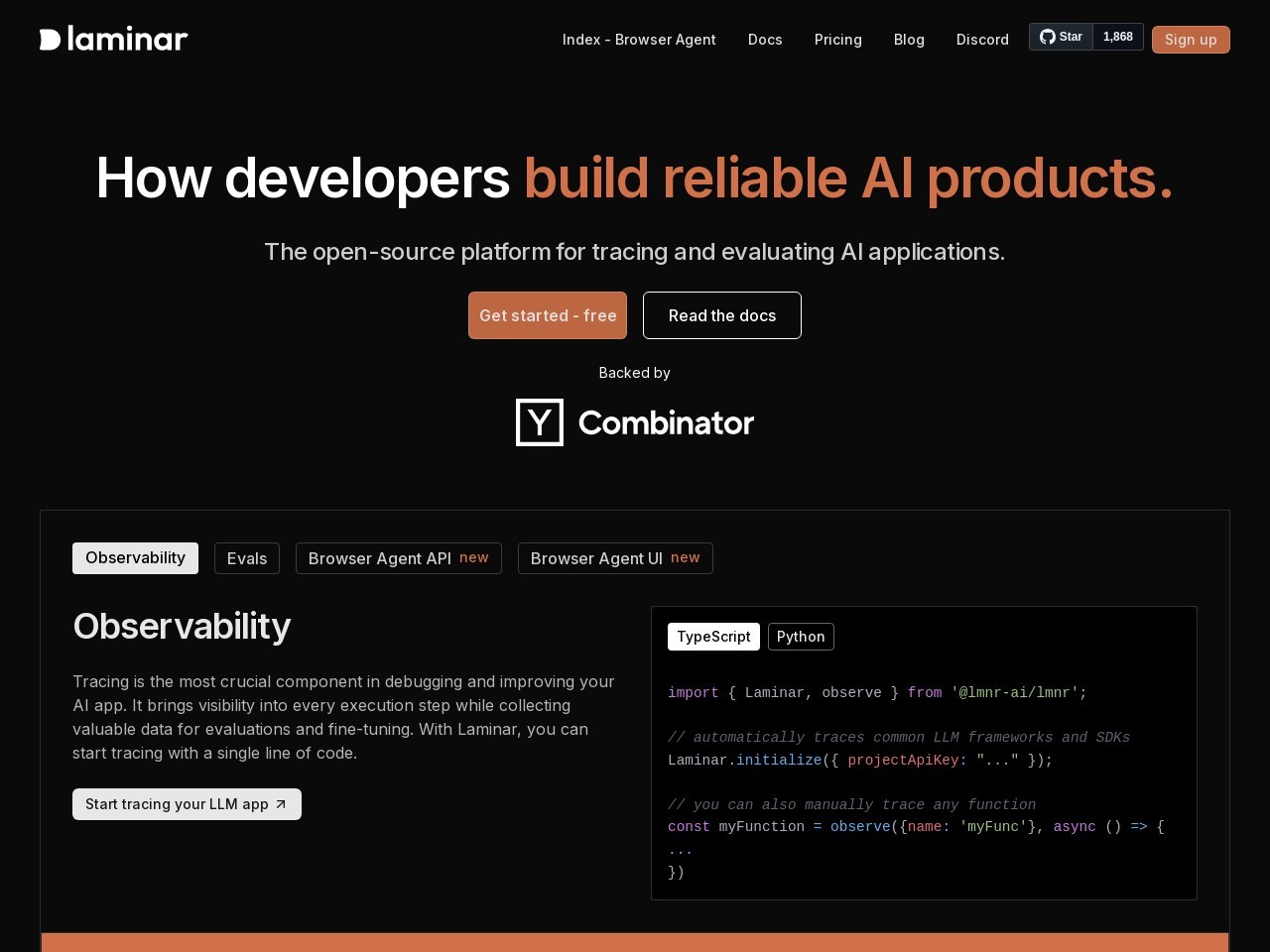Image resolution: width=1270 pixels, height=952 pixels.
Task: Click the Y Combinator logo
Action: (635, 422)
